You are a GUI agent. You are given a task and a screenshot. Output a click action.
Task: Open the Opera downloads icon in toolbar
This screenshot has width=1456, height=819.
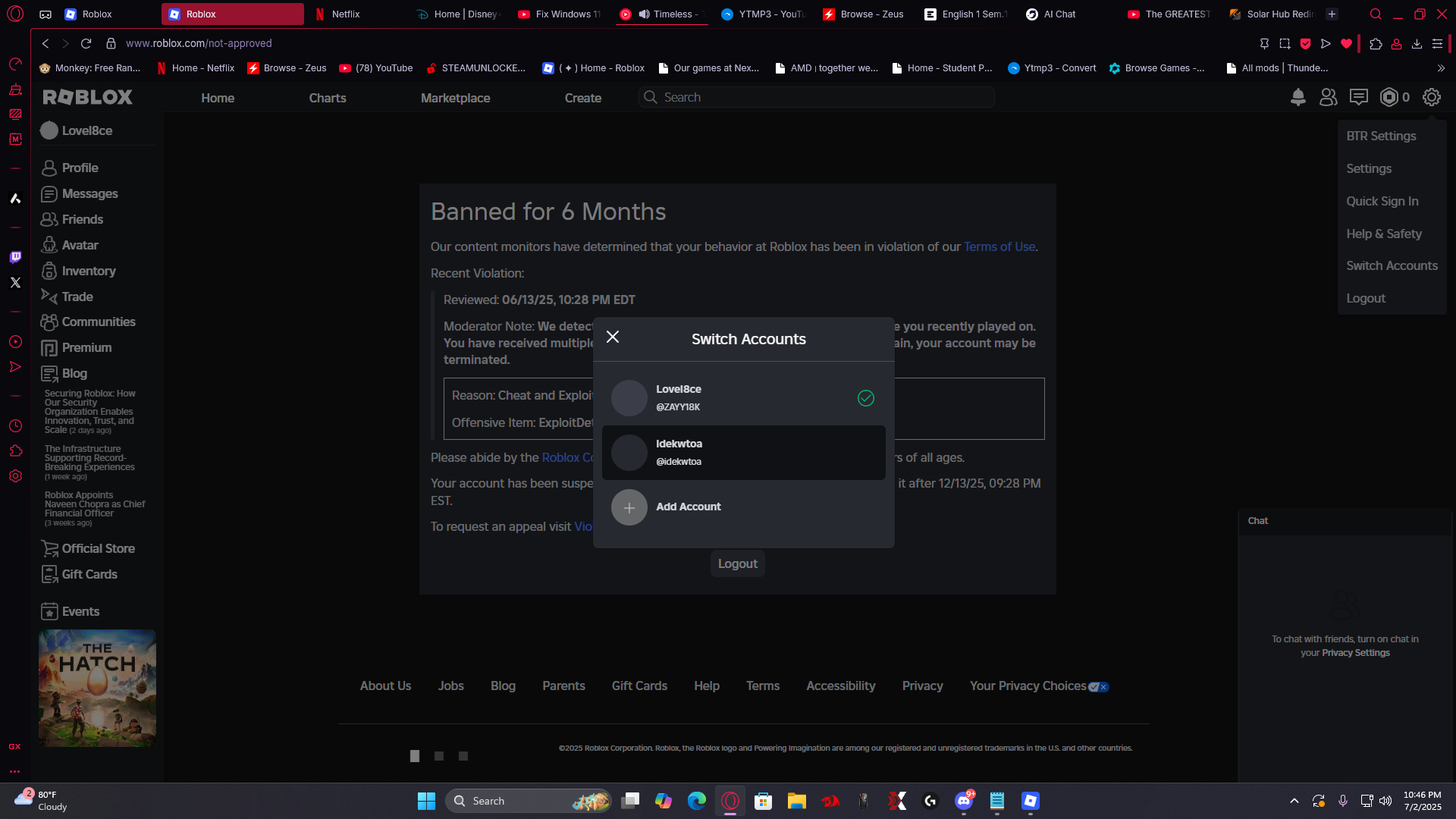tap(1417, 44)
